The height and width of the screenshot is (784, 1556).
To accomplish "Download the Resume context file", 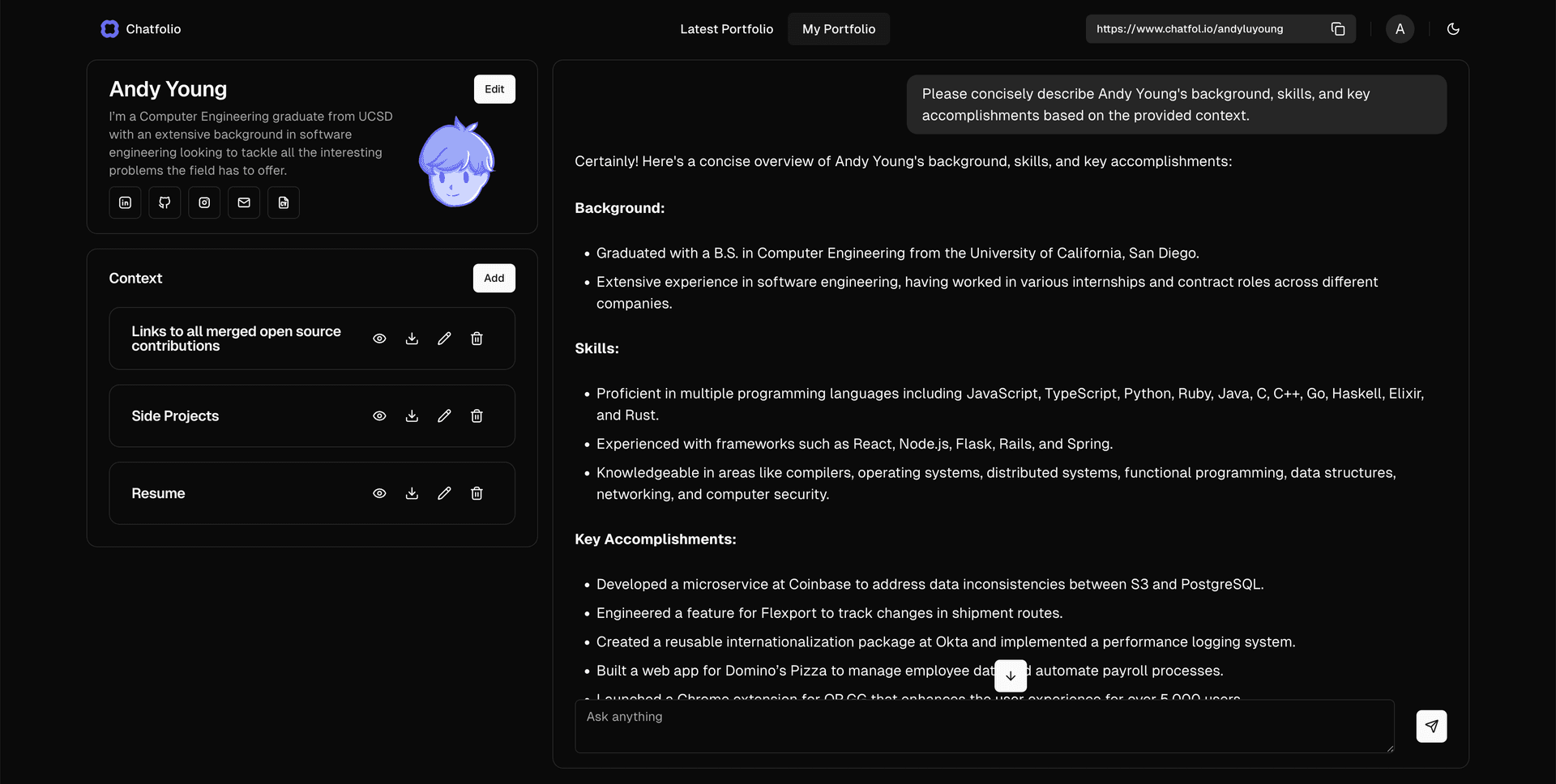I will coord(412,492).
